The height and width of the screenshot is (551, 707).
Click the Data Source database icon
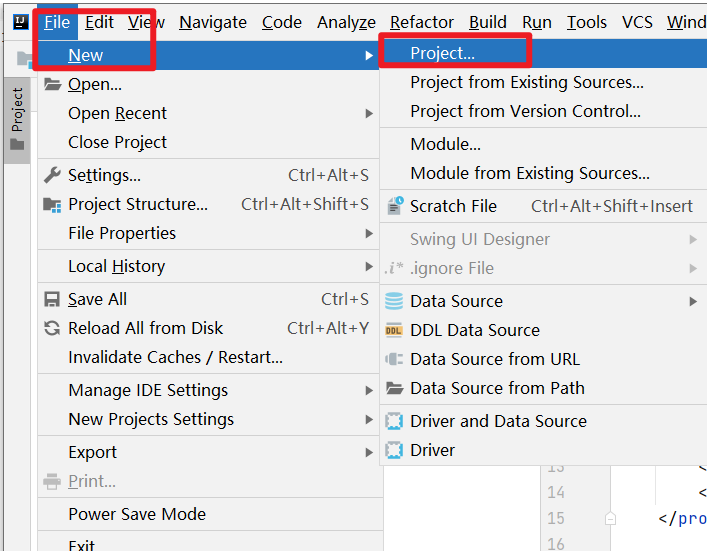(x=394, y=301)
